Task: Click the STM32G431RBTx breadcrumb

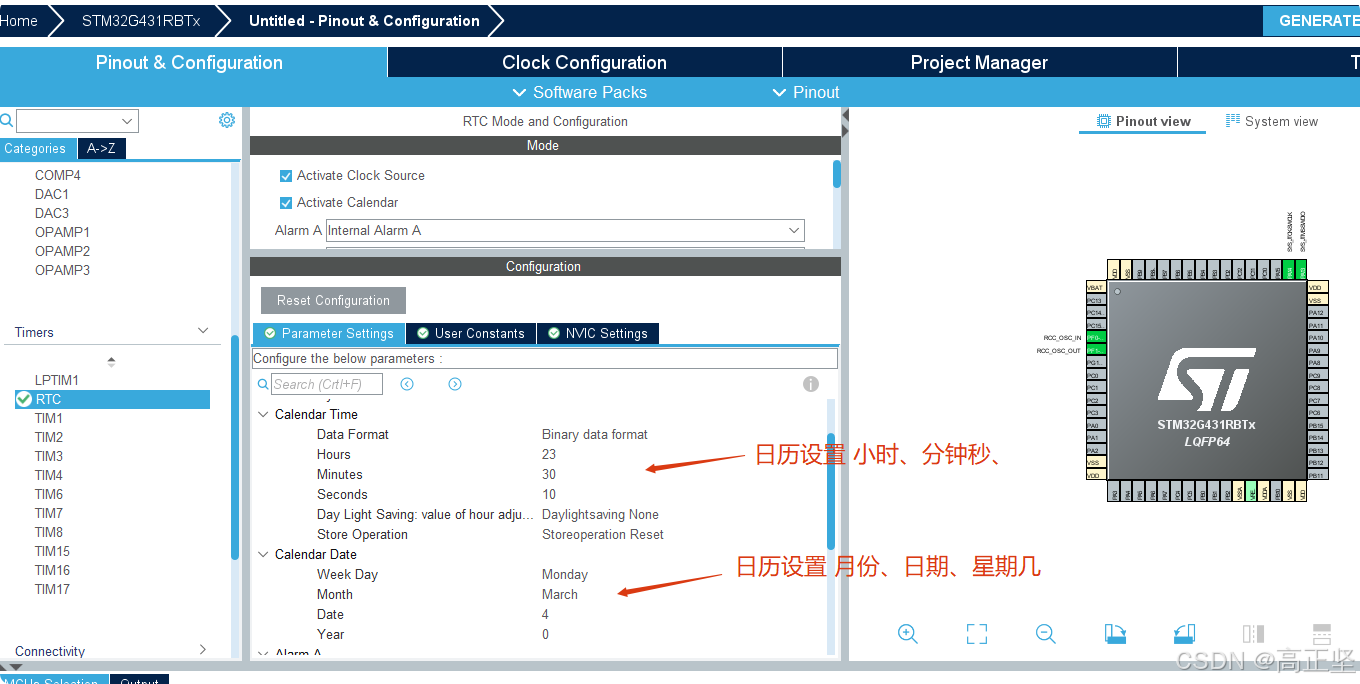Action: tap(141, 20)
